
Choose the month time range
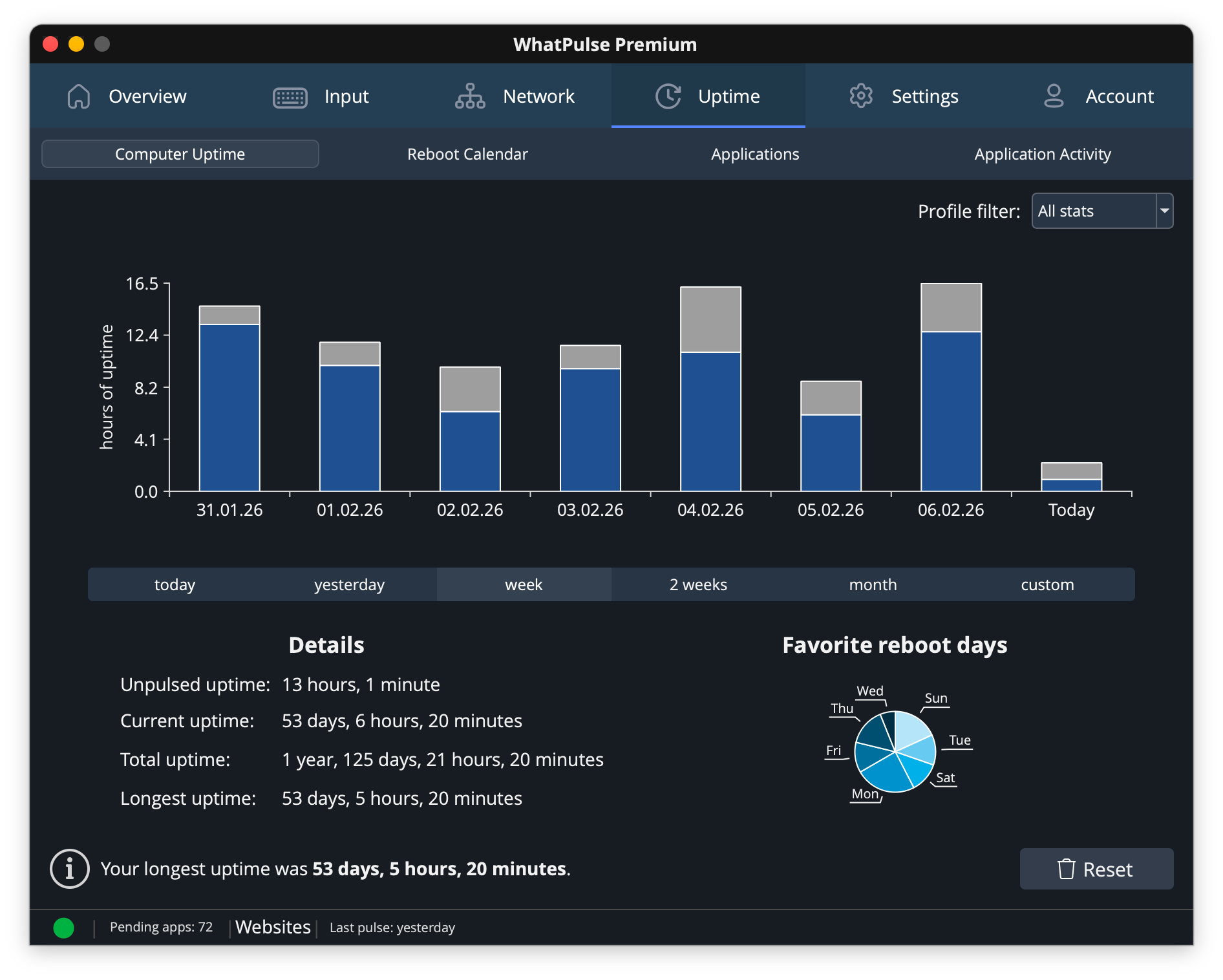pyautogui.click(x=873, y=584)
